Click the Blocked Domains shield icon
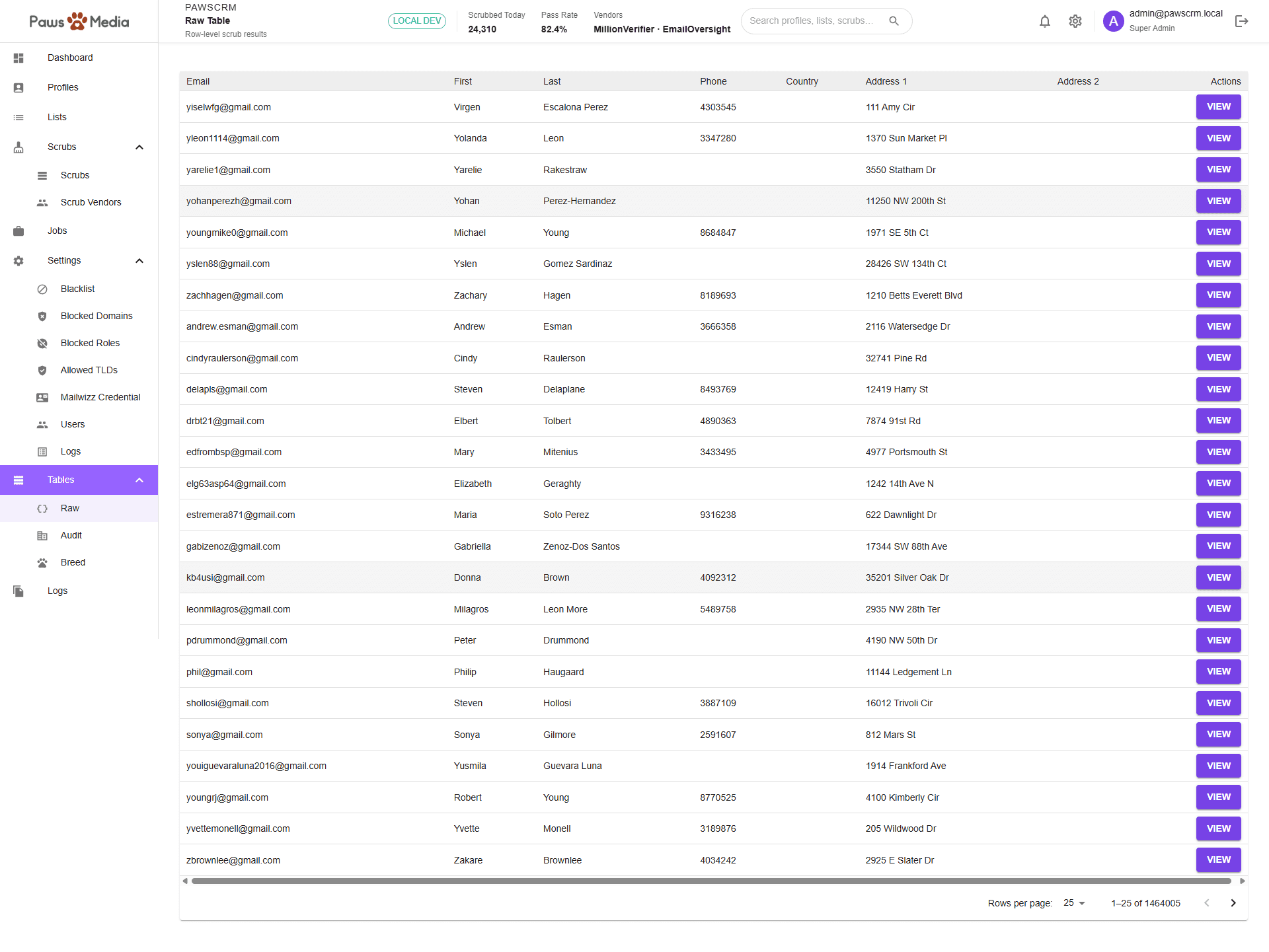 42,316
